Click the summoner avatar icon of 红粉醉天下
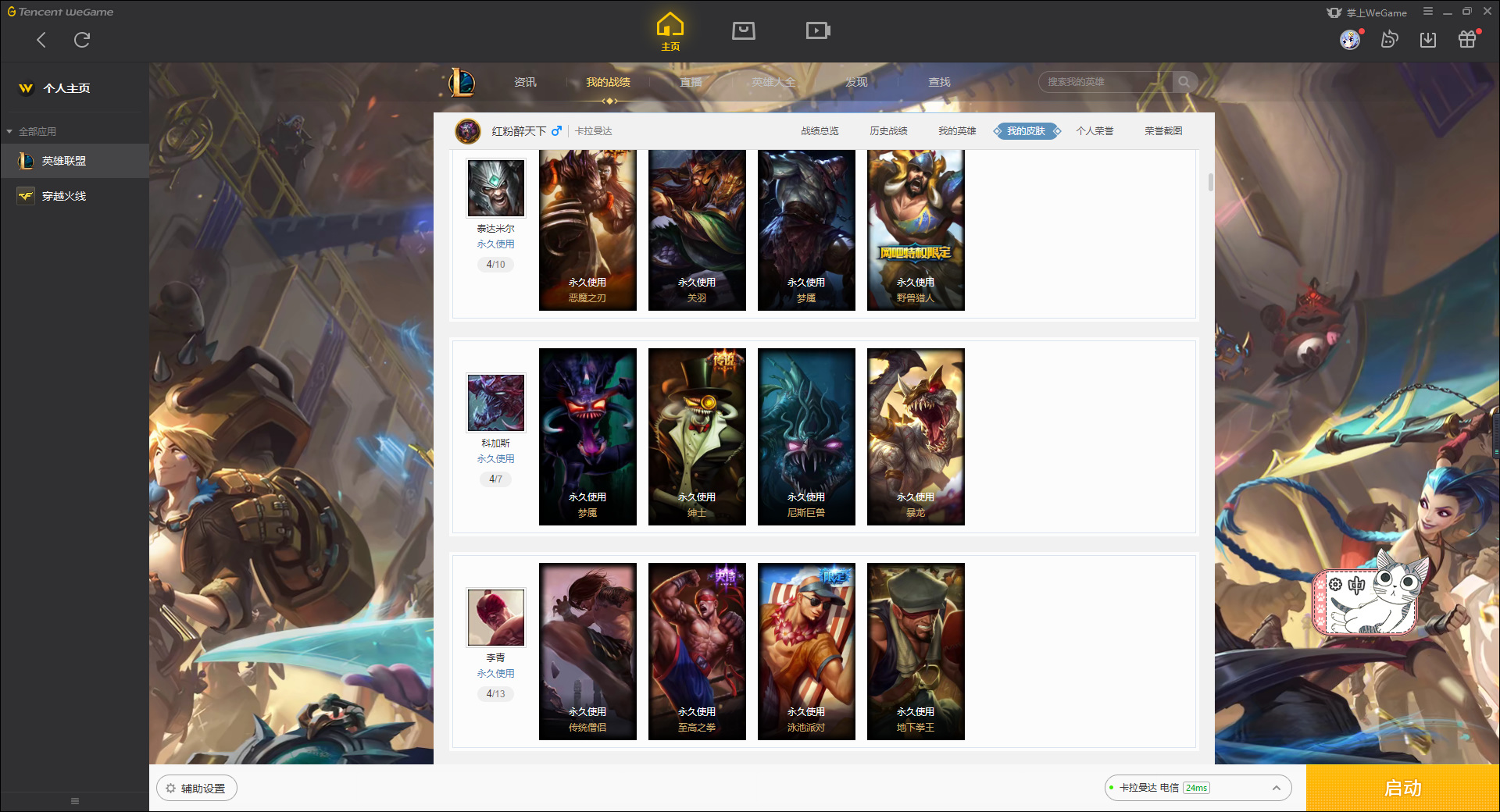Image resolution: width=1500 pixels, height=812 pixels. [x=468, y=131]
